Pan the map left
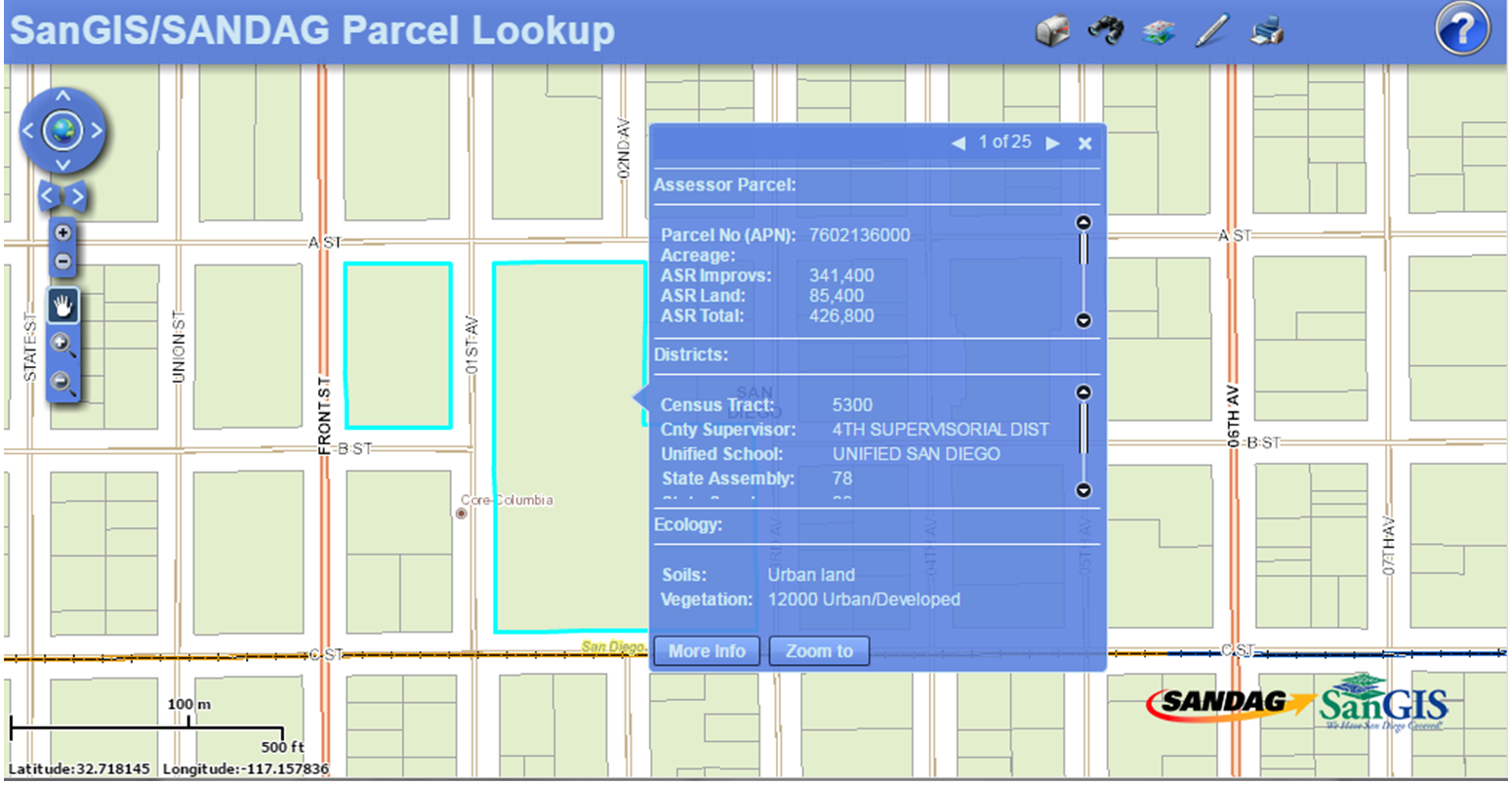Screen dimensions: 1512x785 click(28, 131)
